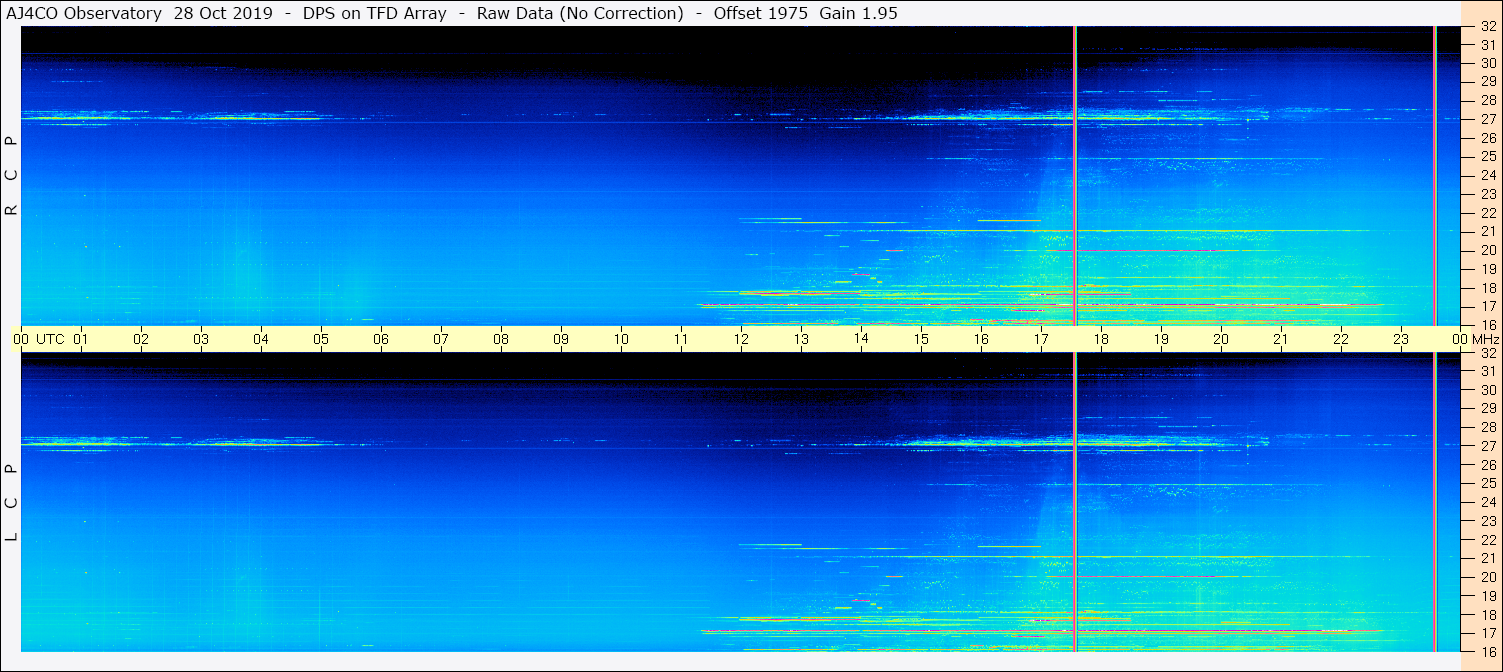Click hour '06' on the UTC time axis

tap(381, 339)
